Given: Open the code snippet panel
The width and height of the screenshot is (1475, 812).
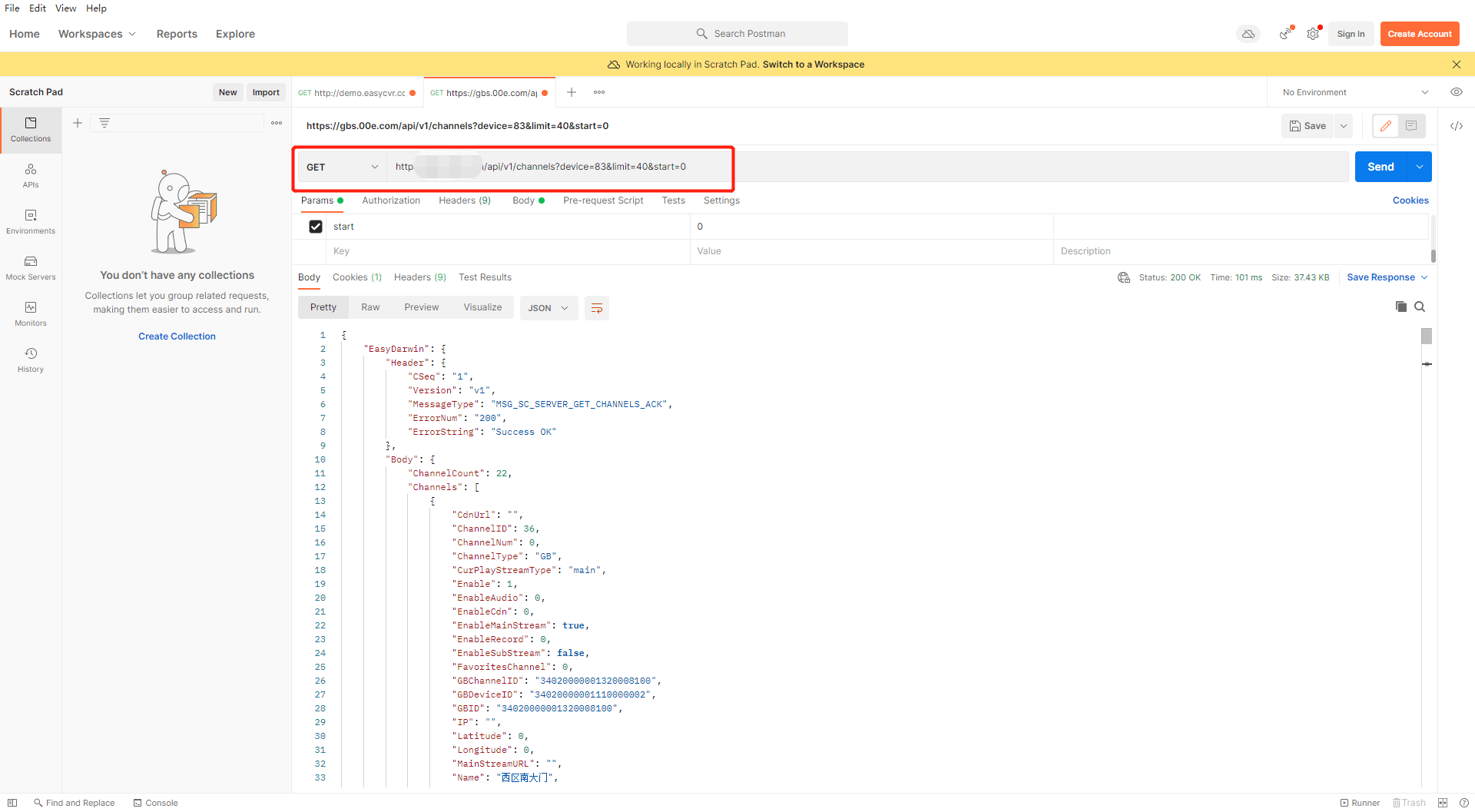Looking at the screenshot, I should (1457, 126).
